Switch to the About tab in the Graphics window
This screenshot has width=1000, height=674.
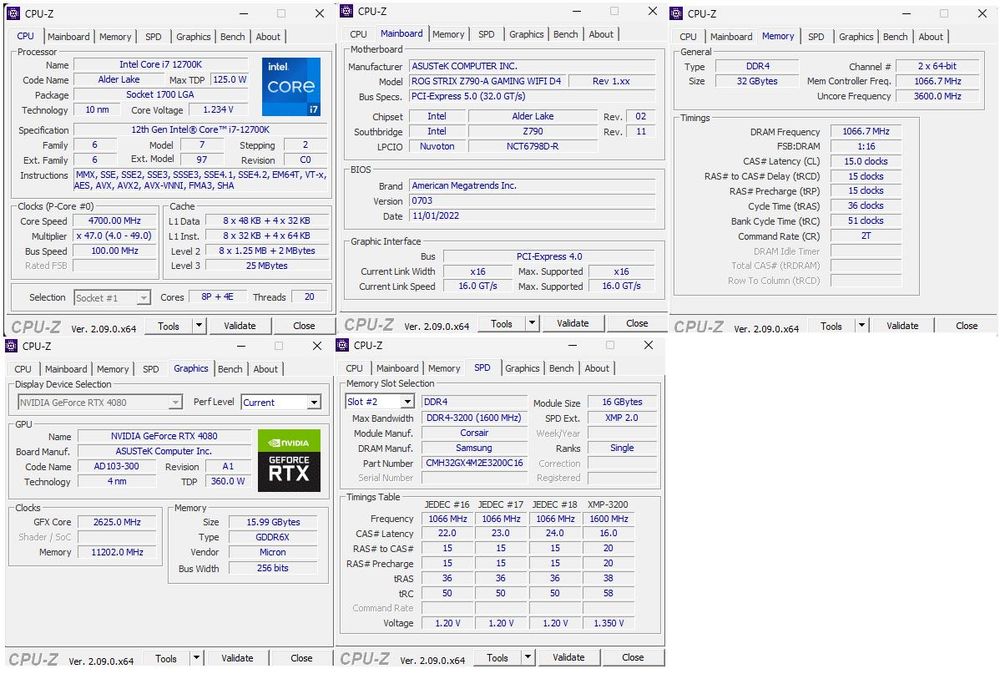tap(265, 368)
